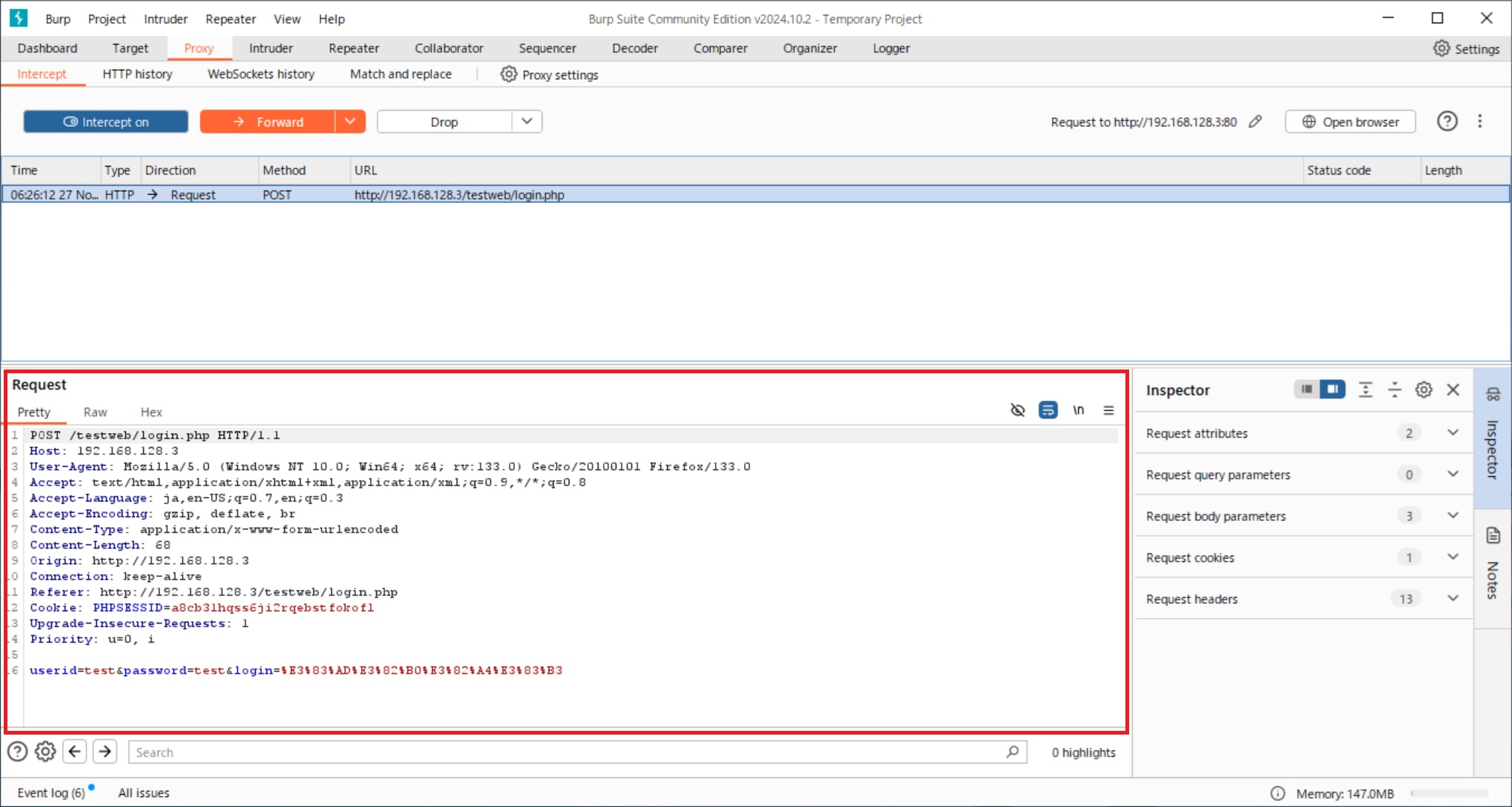Click the userid=test body parameter line

point(296,670)
